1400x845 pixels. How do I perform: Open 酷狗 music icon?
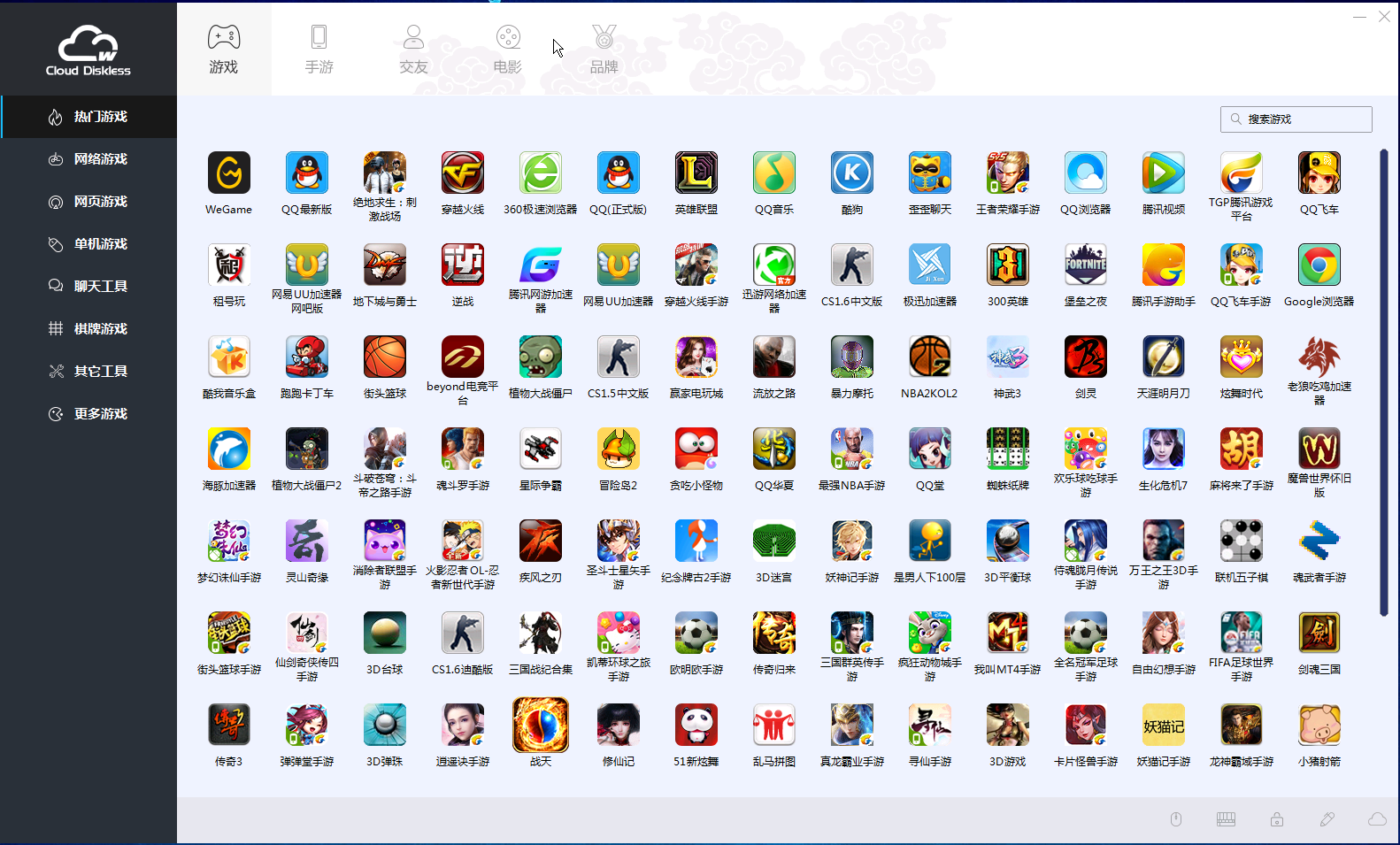(x=852, y=173)
